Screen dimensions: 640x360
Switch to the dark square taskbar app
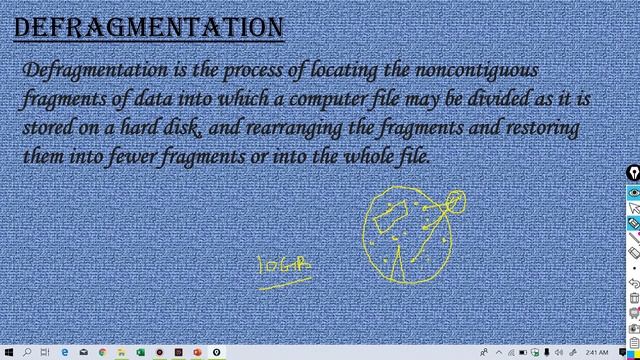tap(179, 352)
